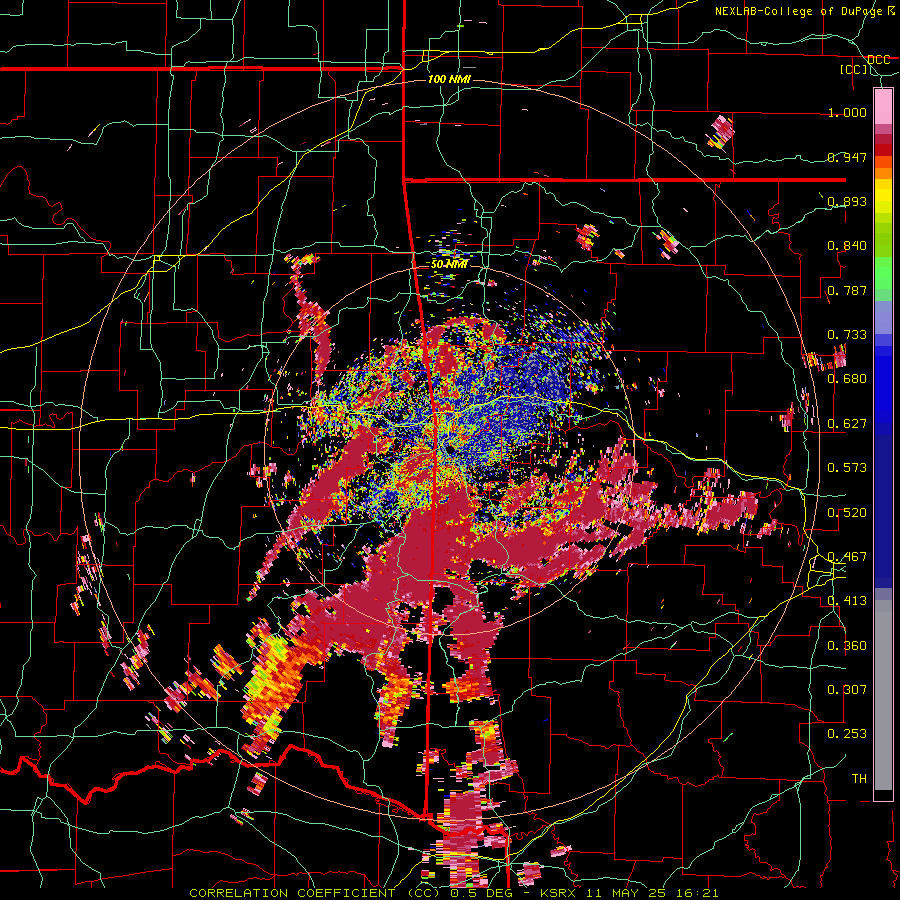Click the [CC] label above the color scale
900x900 pixels.
click(854, 69)
